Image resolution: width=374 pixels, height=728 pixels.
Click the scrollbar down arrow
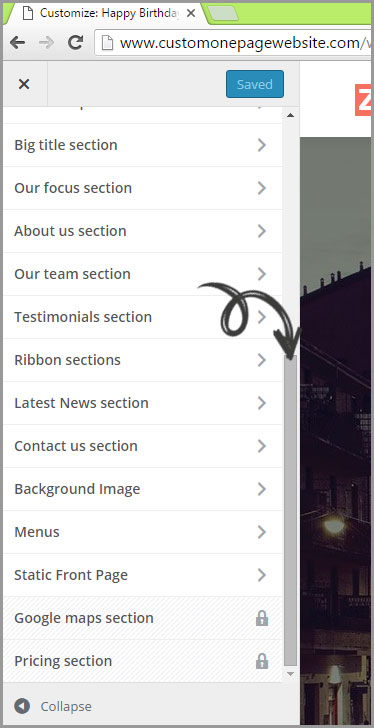290,673
